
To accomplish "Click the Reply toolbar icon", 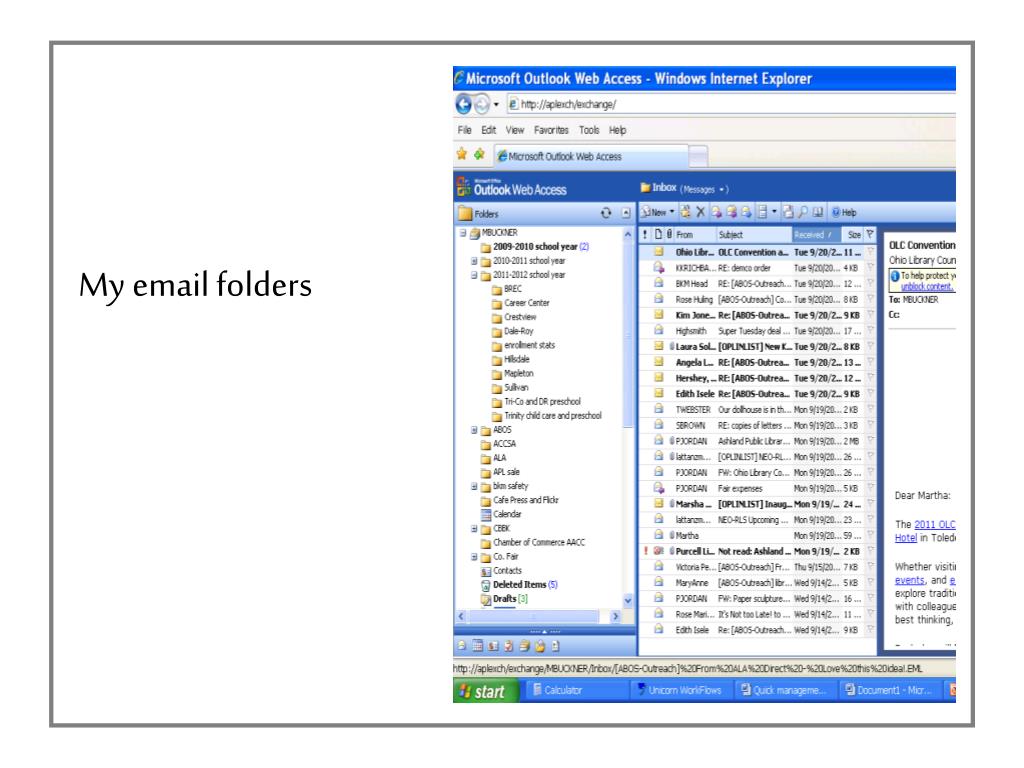I will tap(716, 212).
